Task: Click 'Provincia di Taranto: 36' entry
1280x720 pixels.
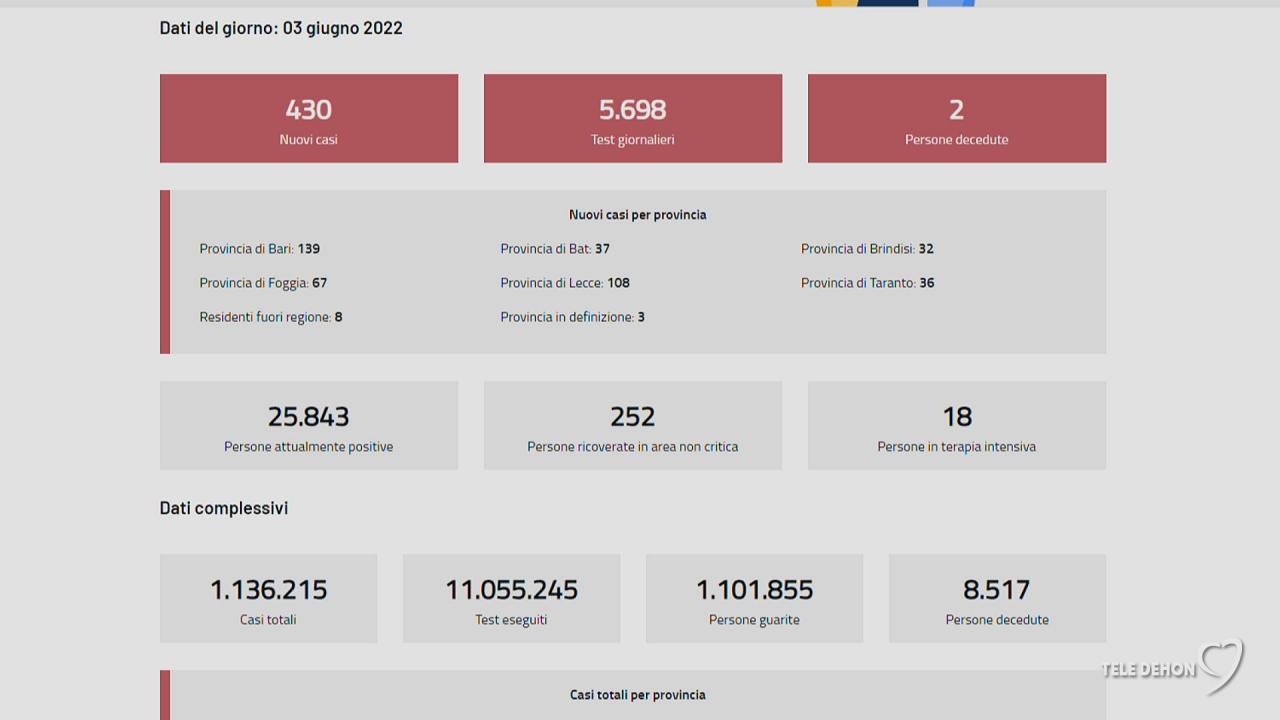Action: coord(868,282)
